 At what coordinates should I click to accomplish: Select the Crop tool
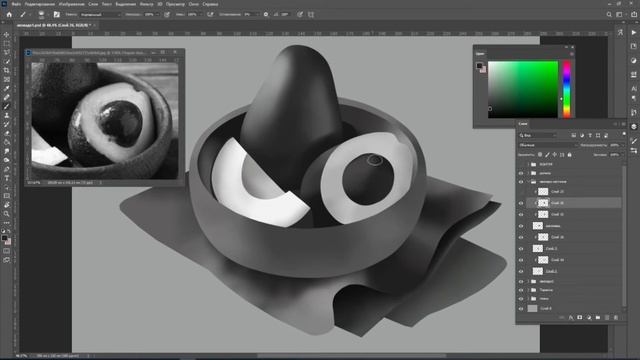[7, 71]
